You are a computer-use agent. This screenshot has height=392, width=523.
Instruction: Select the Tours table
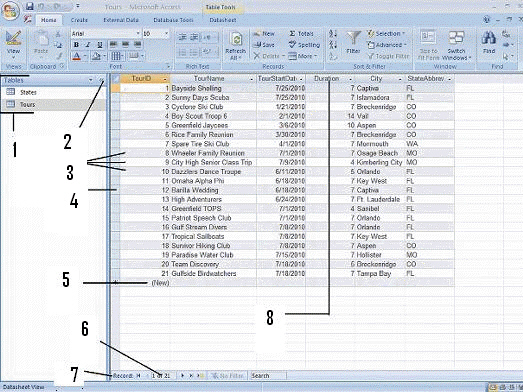(53, 104)
